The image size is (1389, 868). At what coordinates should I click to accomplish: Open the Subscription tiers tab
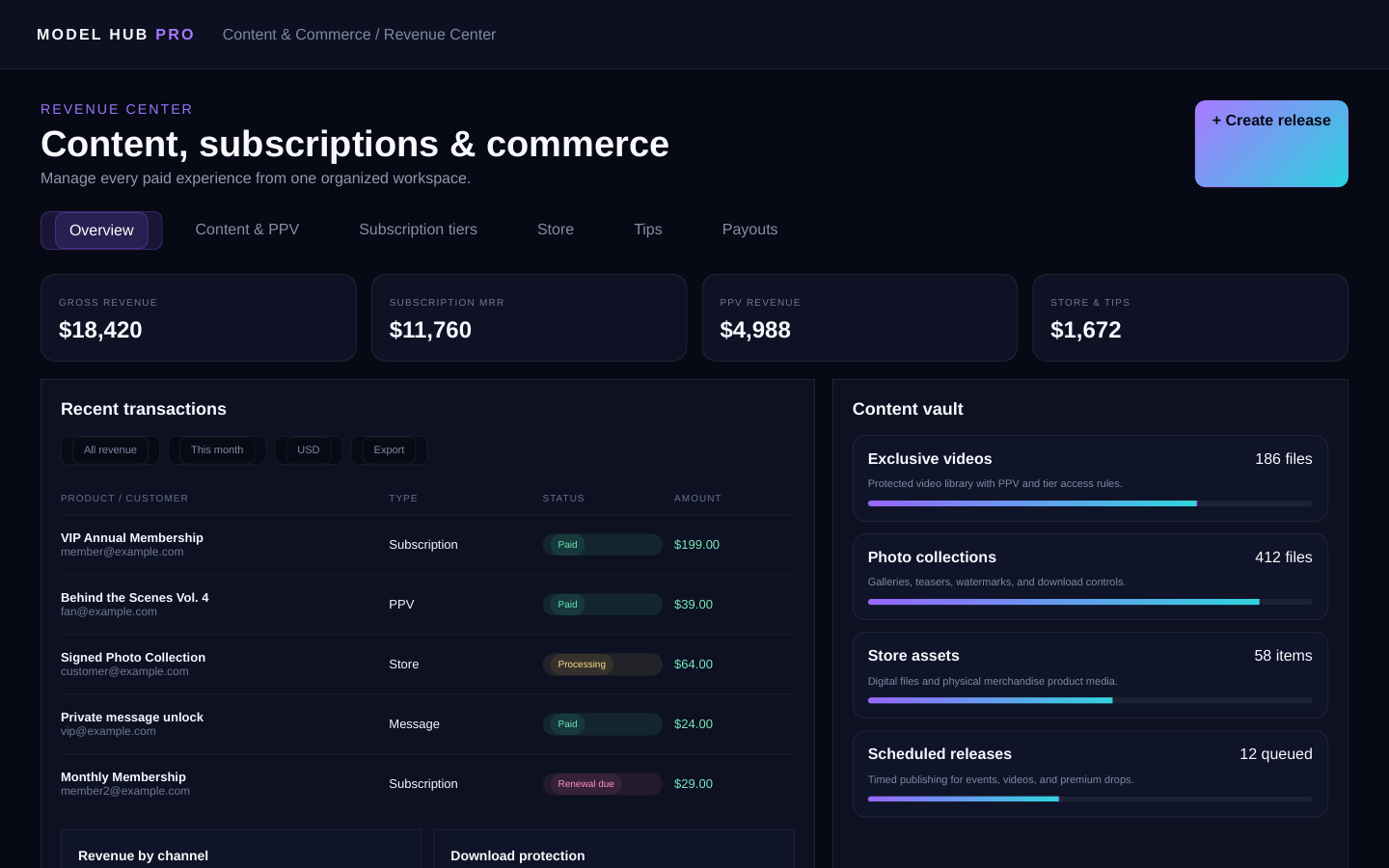[x=418, y=230]
